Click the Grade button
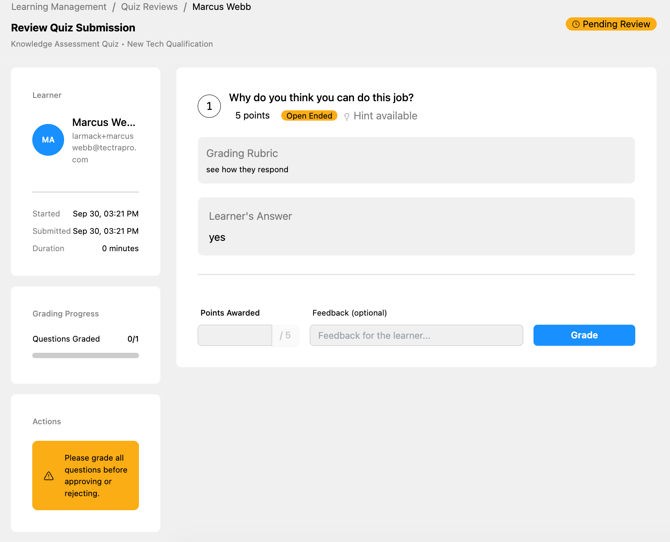The image size is (670, 542). click(584, 335)
